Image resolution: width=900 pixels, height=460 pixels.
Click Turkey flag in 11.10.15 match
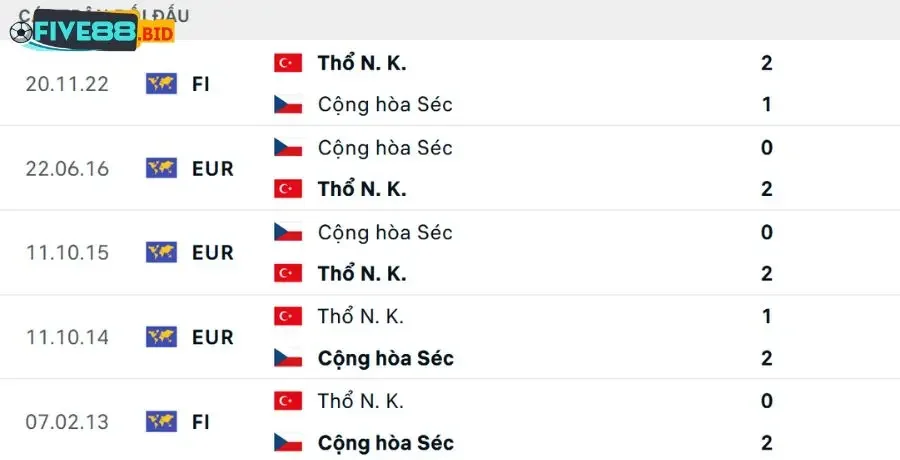(288, 273)
